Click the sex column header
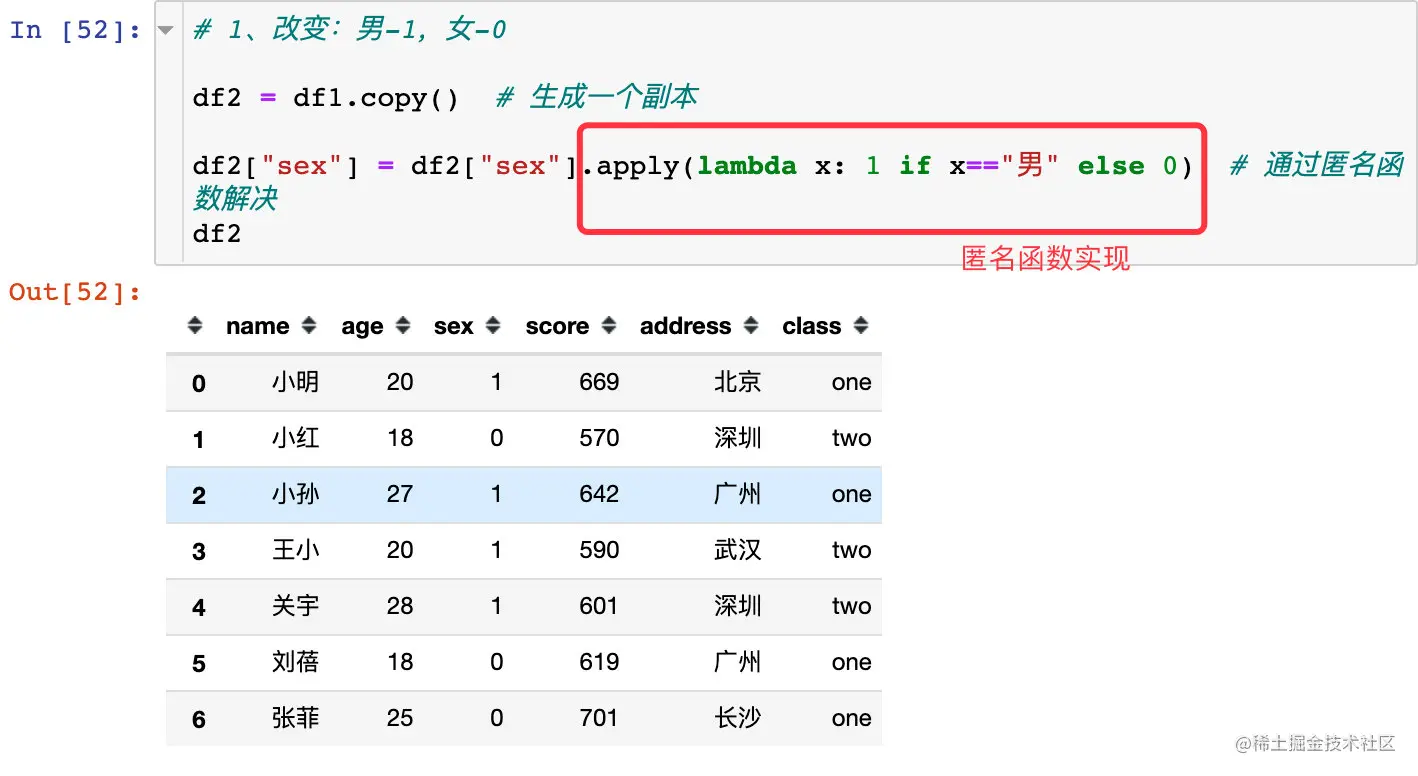This screenshot has width=1418, height=776. 453,326
